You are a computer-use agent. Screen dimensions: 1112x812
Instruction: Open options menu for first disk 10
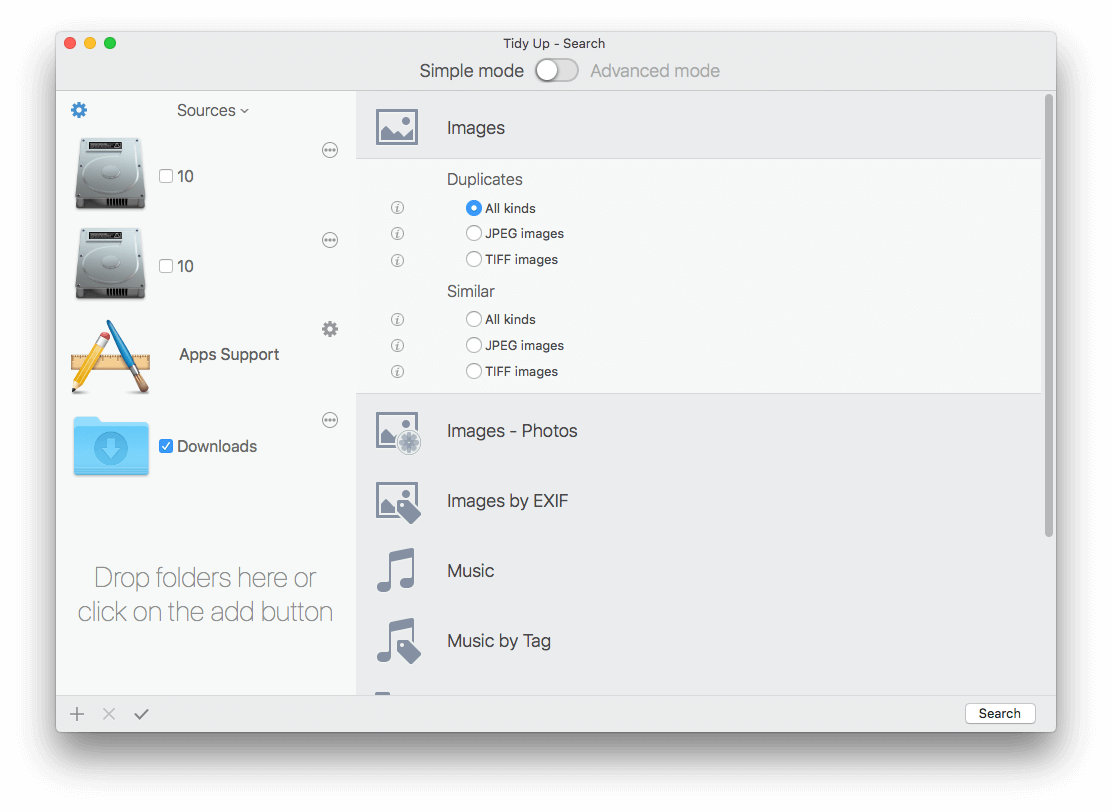tap(330, 150)
